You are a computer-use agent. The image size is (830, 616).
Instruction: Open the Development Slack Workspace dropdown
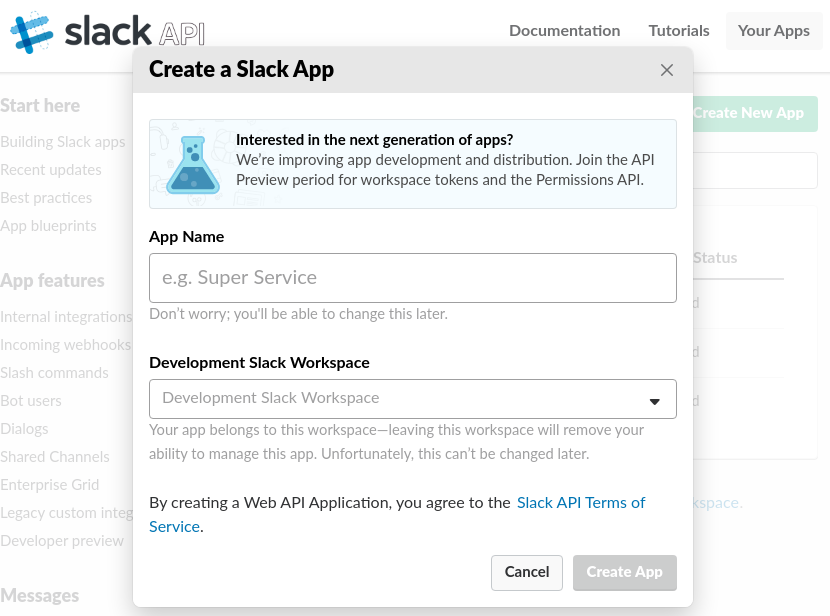click(412, 398)
